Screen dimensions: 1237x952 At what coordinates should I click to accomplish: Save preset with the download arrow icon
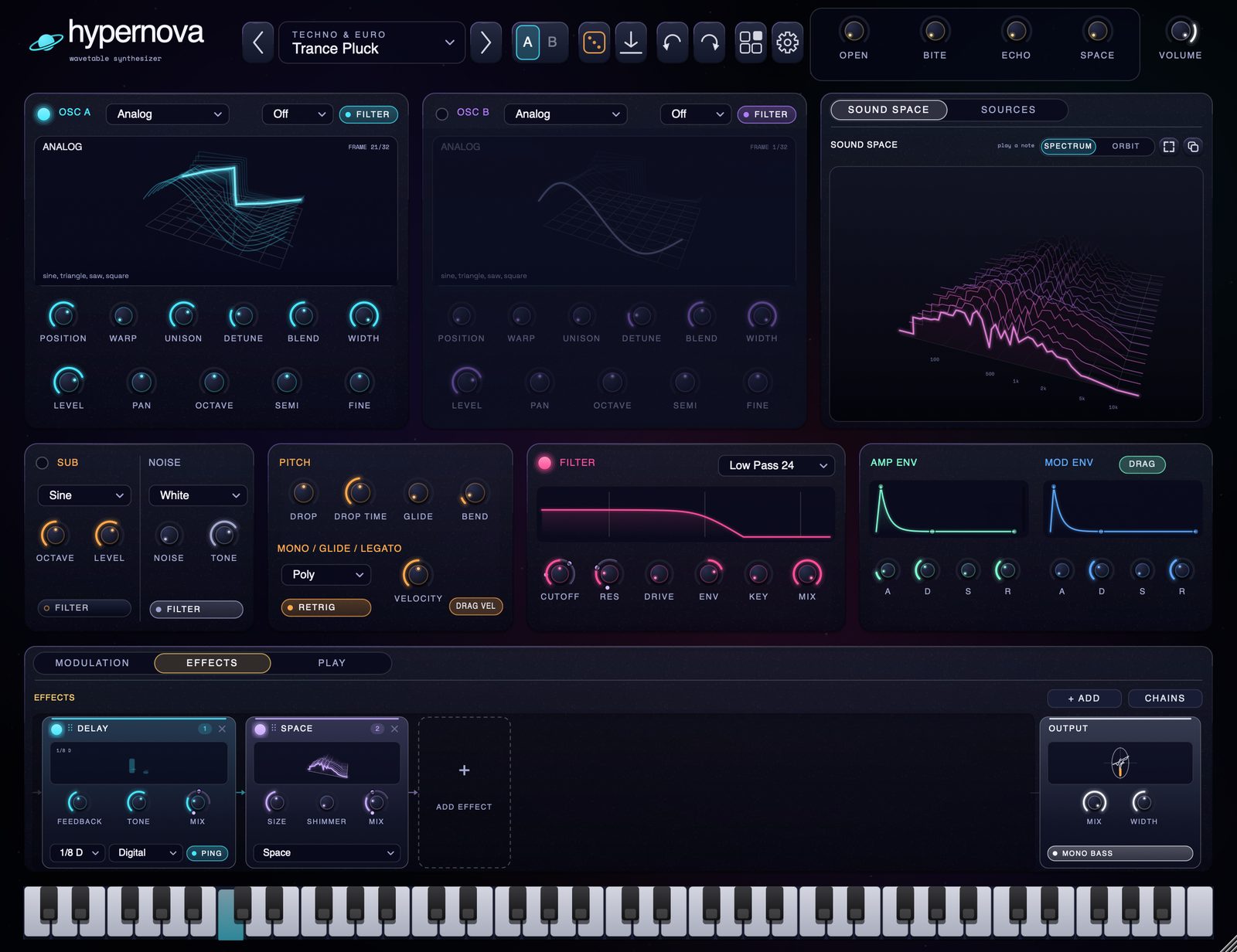pyautogui.click(x=631, y=42)
